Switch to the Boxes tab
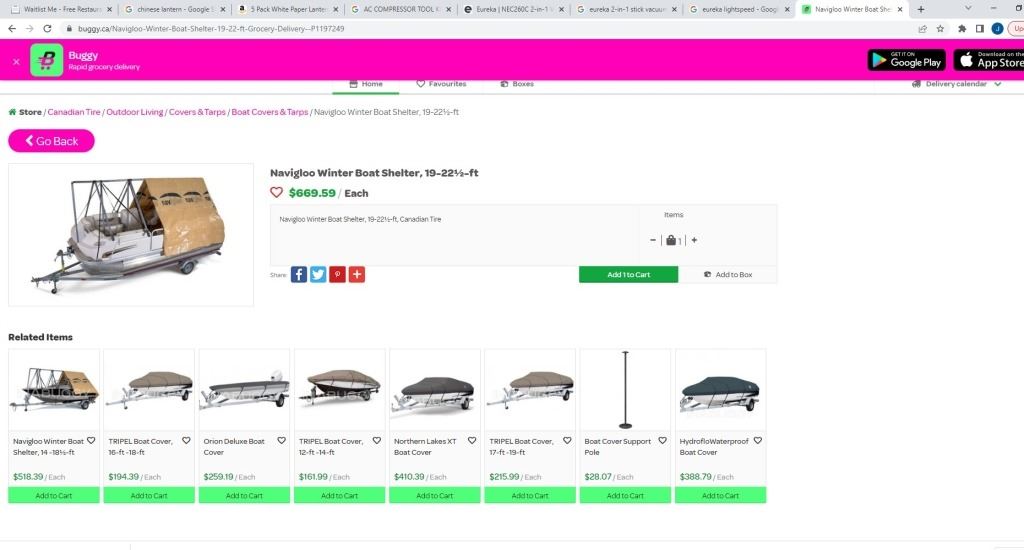The height and width of the screenshot is (550, 1024). click(517, 84)
